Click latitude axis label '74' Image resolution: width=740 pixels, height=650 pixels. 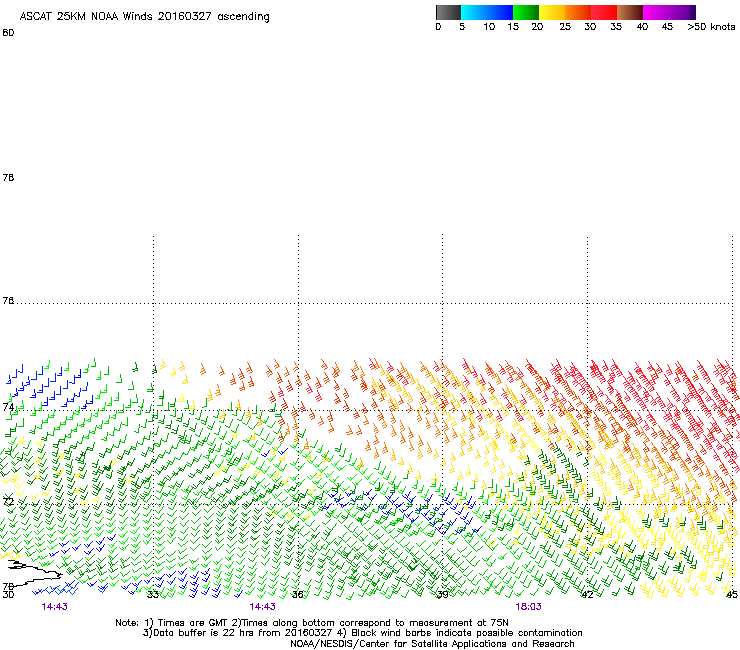(8, 407)
